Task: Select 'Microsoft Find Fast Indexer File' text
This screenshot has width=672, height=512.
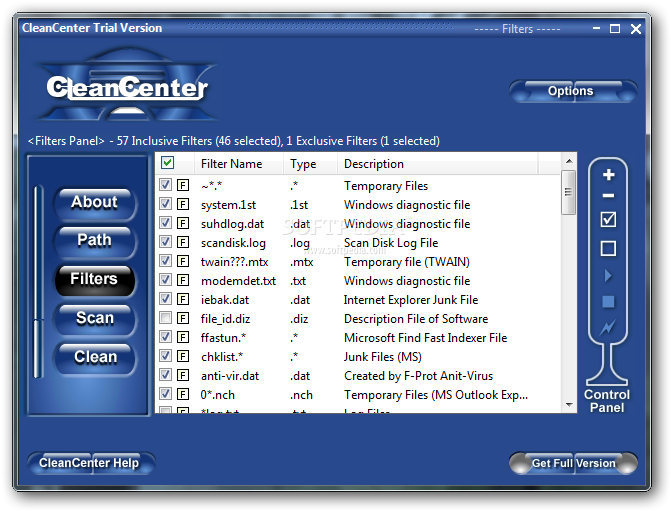Action: (426, 338)
